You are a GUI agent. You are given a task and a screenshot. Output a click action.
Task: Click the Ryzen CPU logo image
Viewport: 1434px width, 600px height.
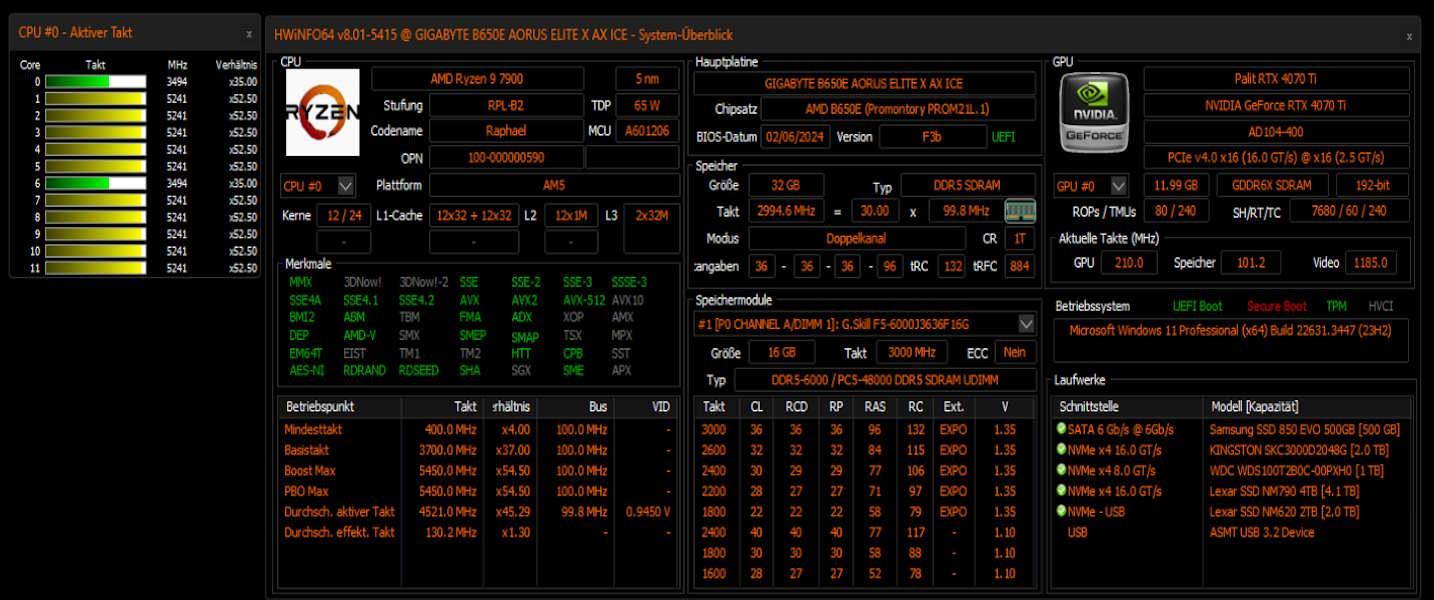click(322, 112)
